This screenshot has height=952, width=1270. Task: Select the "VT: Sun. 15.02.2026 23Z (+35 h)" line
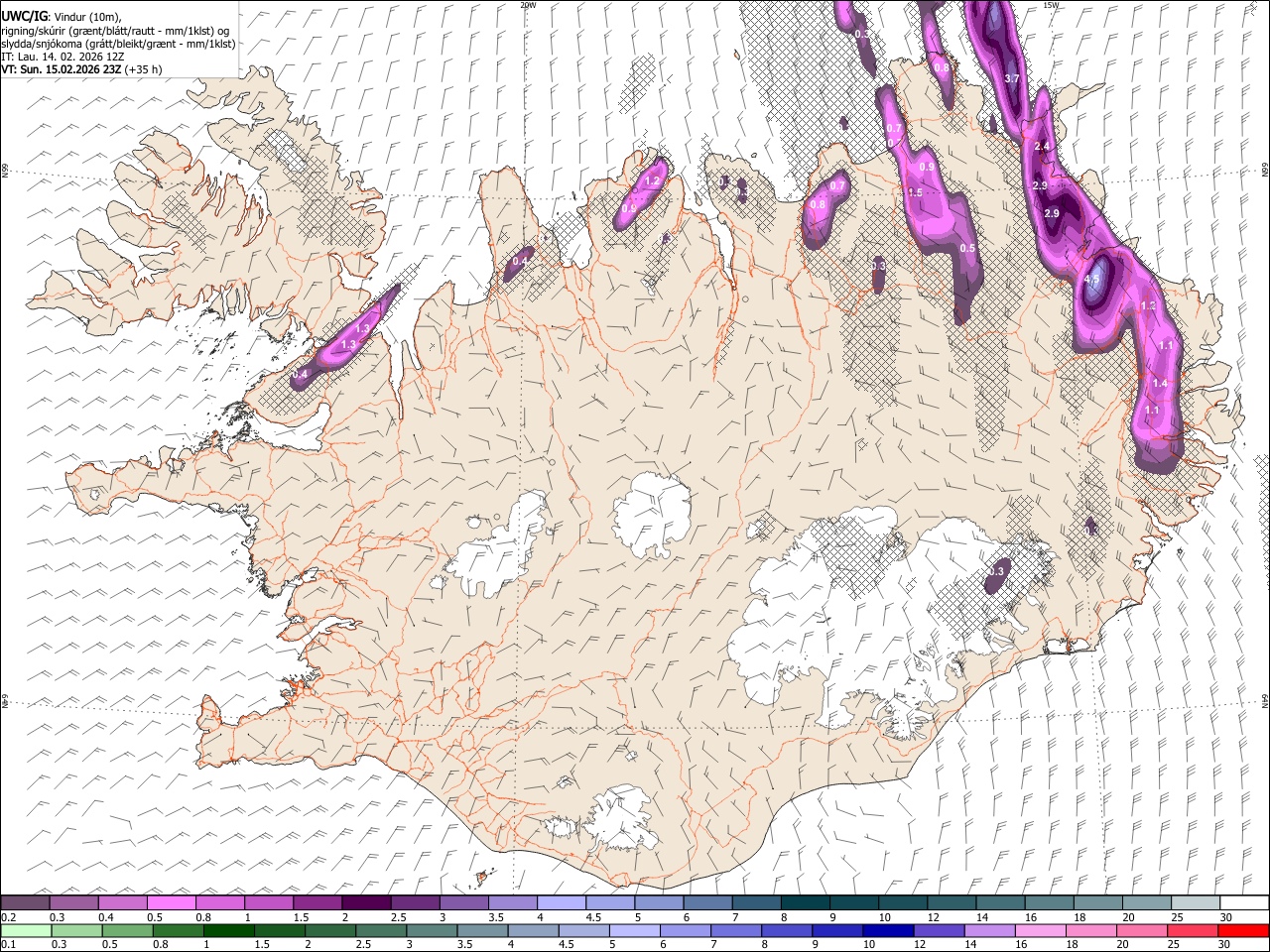81,69
